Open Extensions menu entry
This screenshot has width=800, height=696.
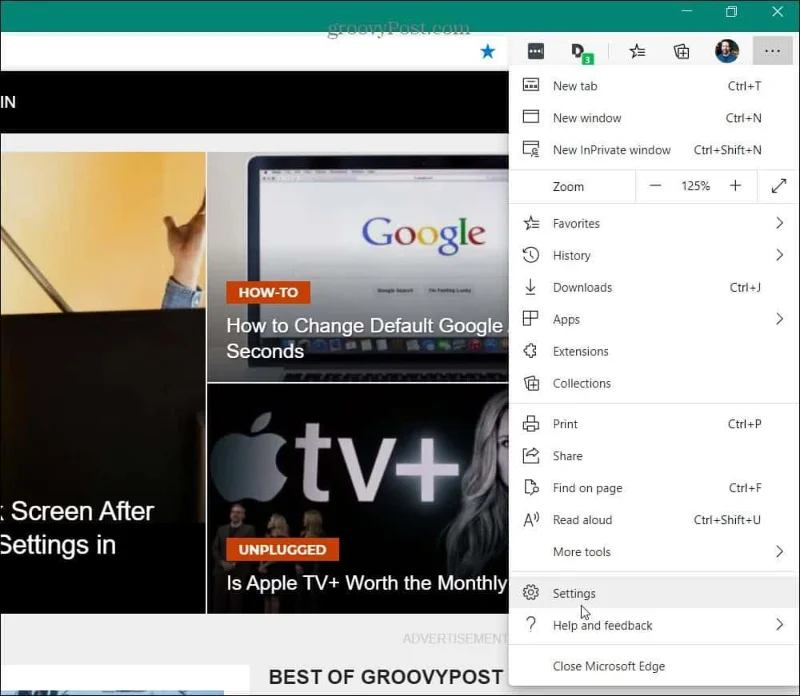click(x=654, y=351)
